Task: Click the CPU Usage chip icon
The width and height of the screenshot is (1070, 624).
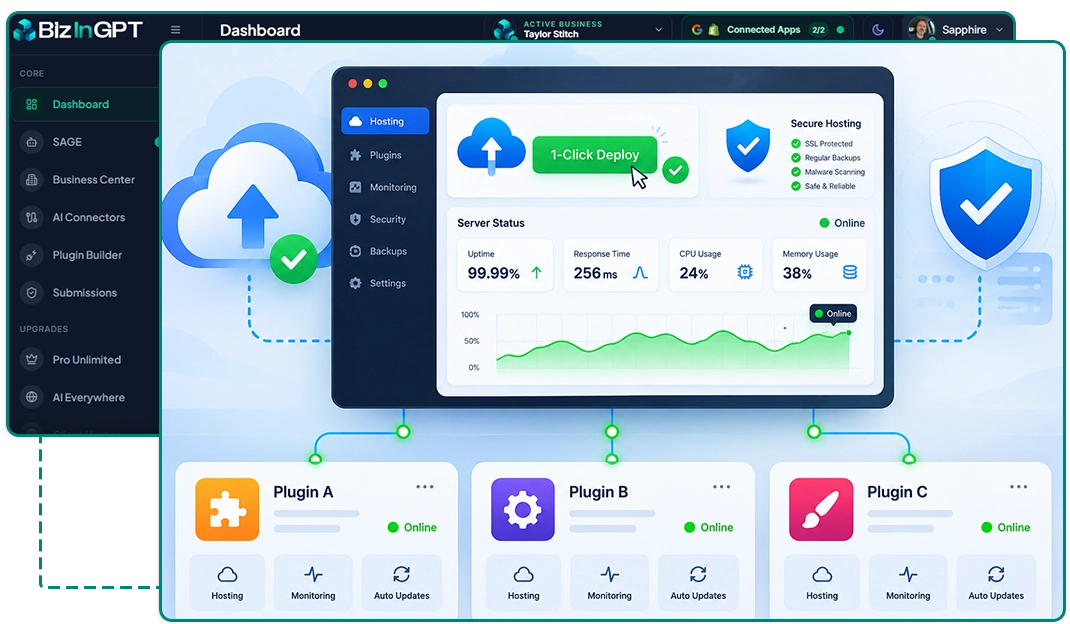Action: [744, 272]
